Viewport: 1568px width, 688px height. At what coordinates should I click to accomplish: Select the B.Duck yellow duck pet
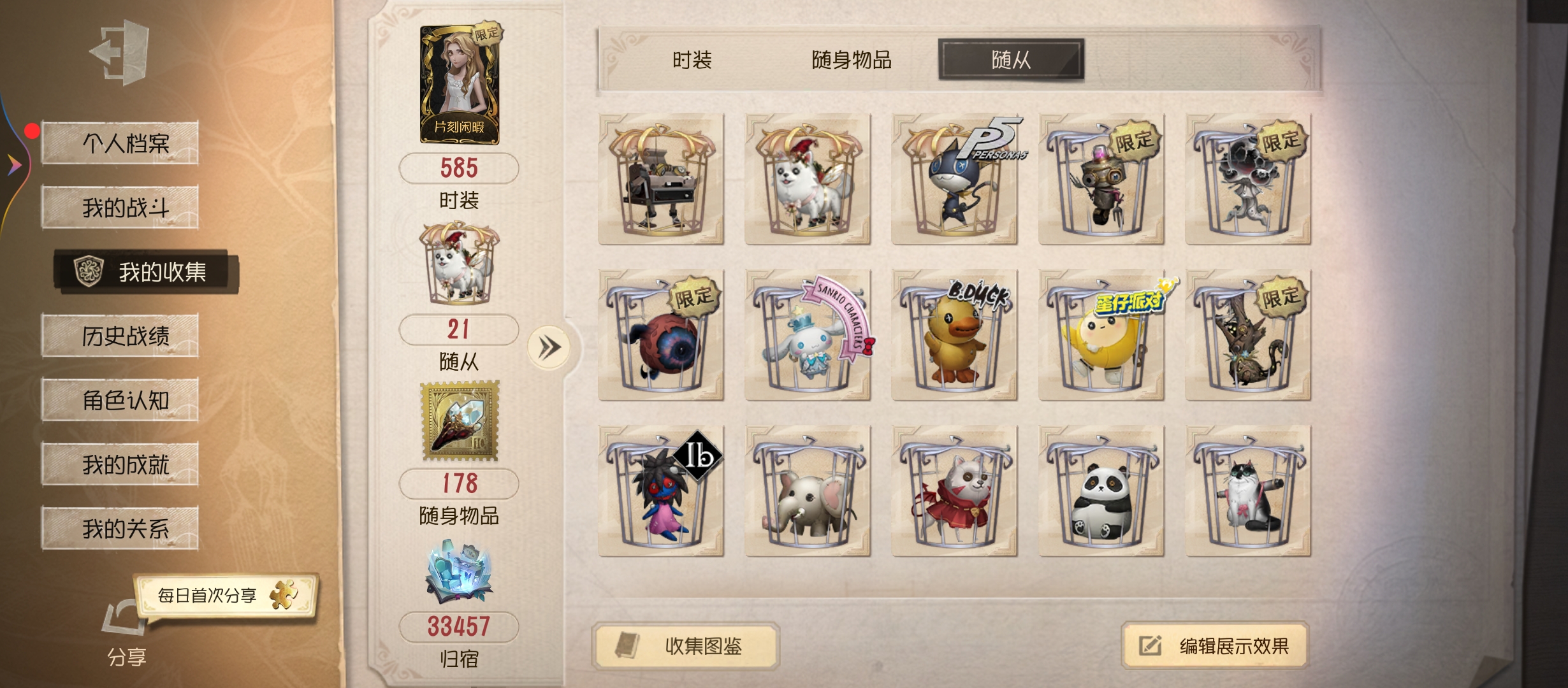954,335
